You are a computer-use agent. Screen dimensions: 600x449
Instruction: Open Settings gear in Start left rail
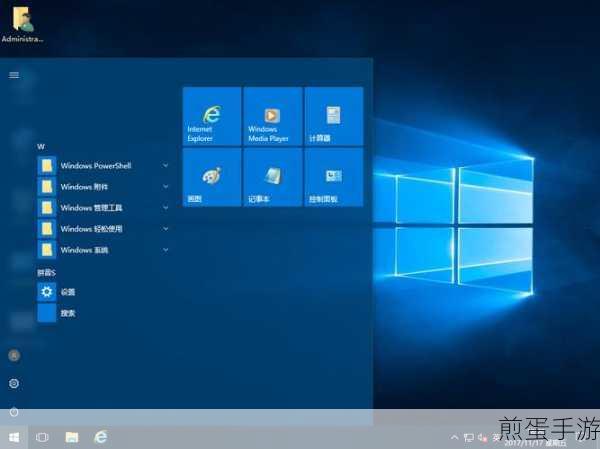pos(14,383)
